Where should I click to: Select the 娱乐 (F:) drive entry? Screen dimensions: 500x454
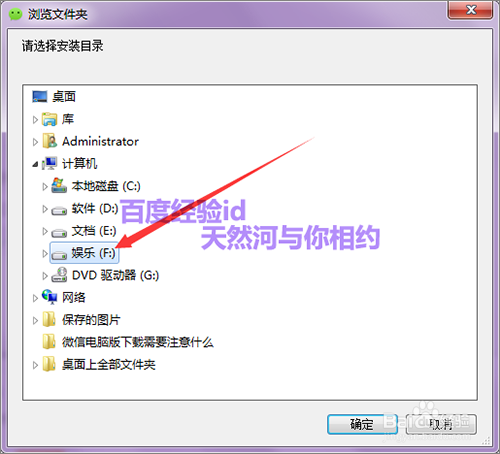click(84, 253)
